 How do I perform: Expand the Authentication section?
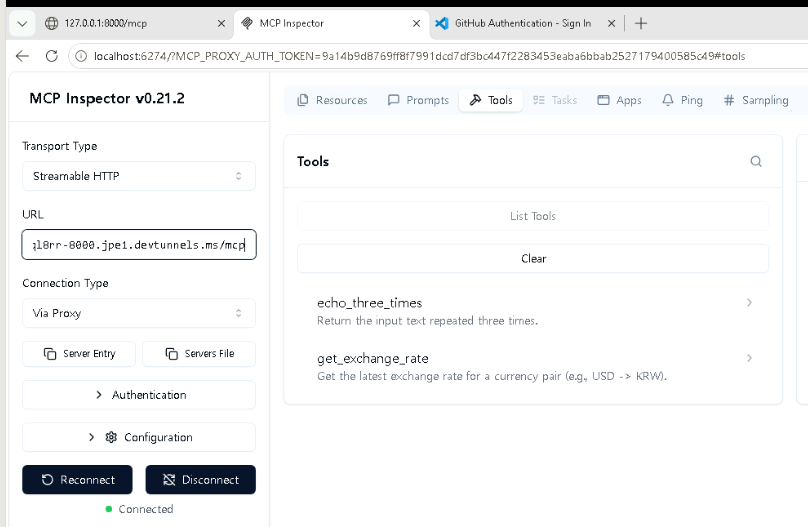139,395
